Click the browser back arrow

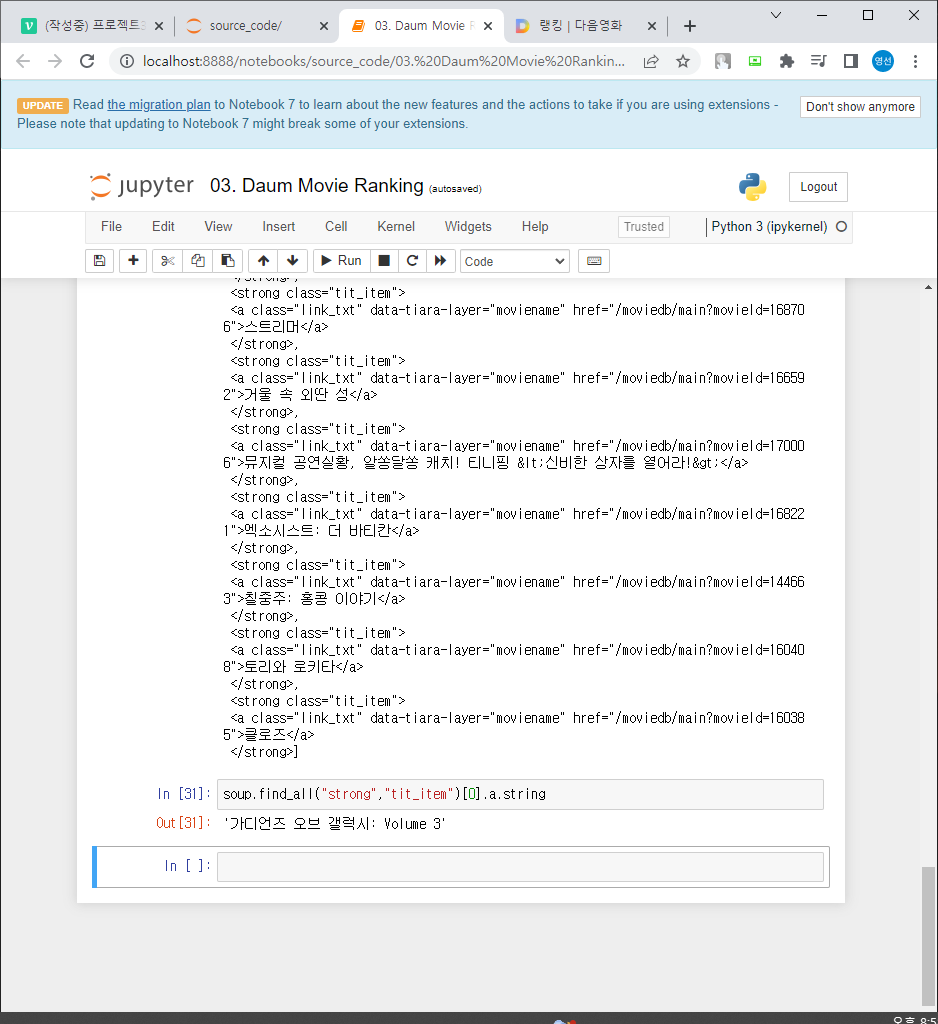tap(23, 61)
